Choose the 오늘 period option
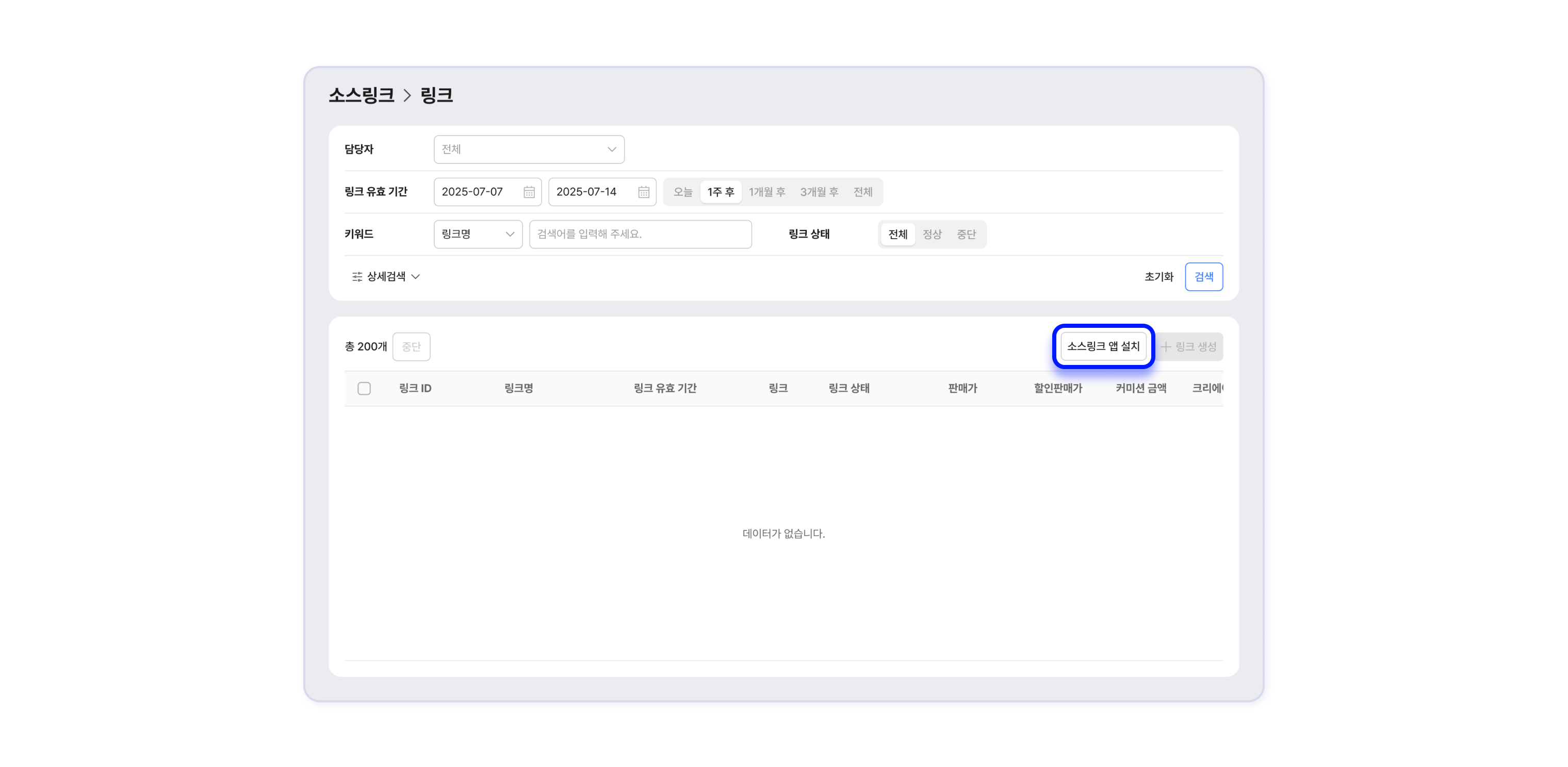The image size is (1568, 767). [682, 192]
